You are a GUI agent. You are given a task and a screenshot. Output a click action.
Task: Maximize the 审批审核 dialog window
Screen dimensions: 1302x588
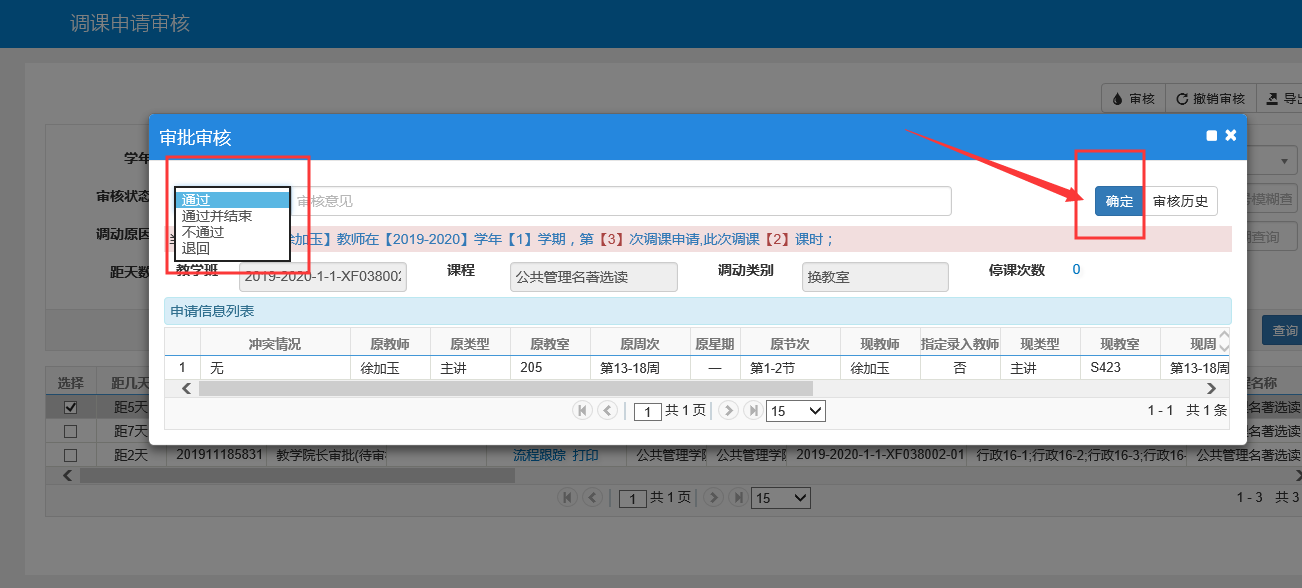pyautogui.click(x=1212, y=136)
